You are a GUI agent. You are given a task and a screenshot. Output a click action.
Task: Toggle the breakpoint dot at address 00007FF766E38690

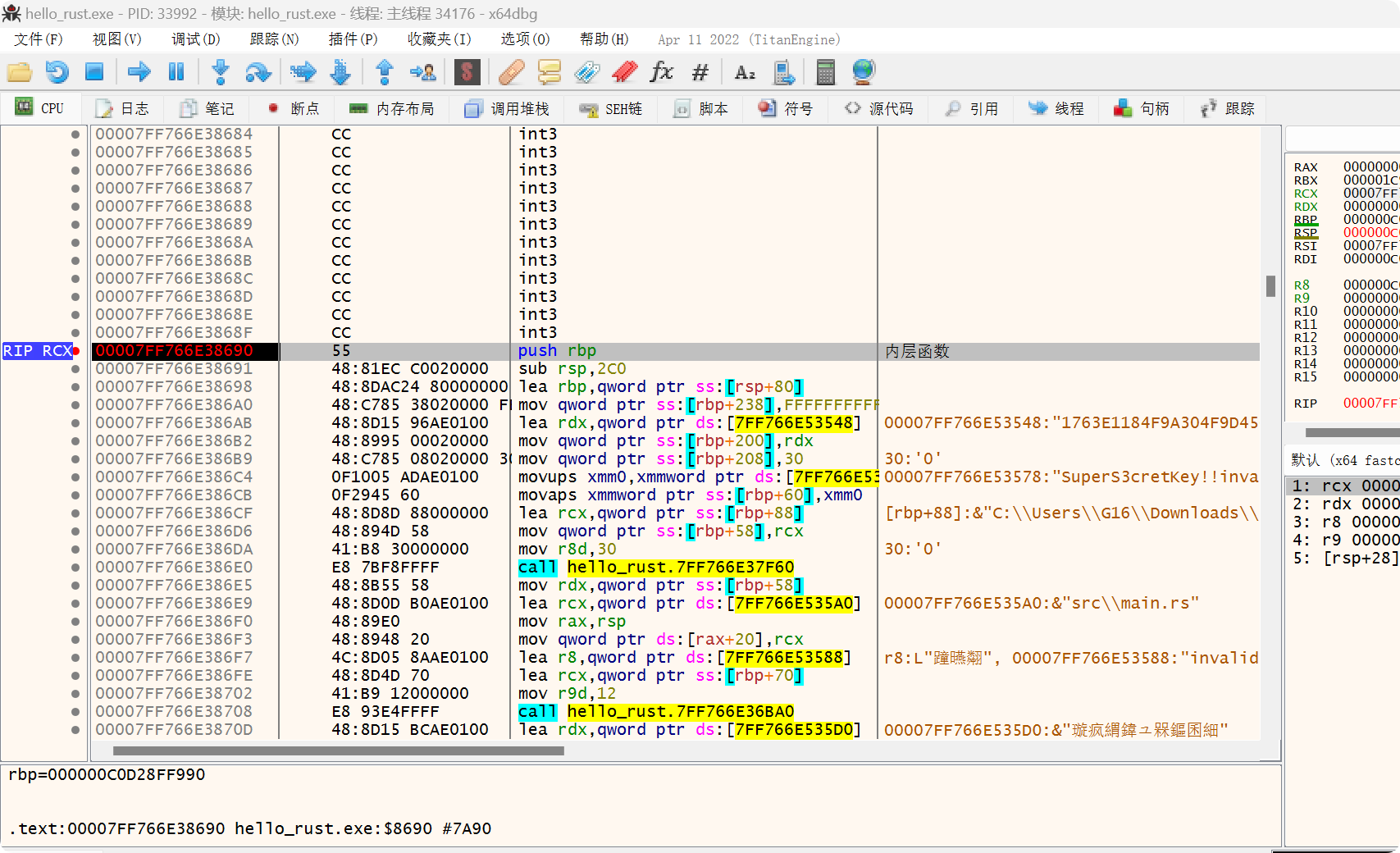click(x=75, y=351)
